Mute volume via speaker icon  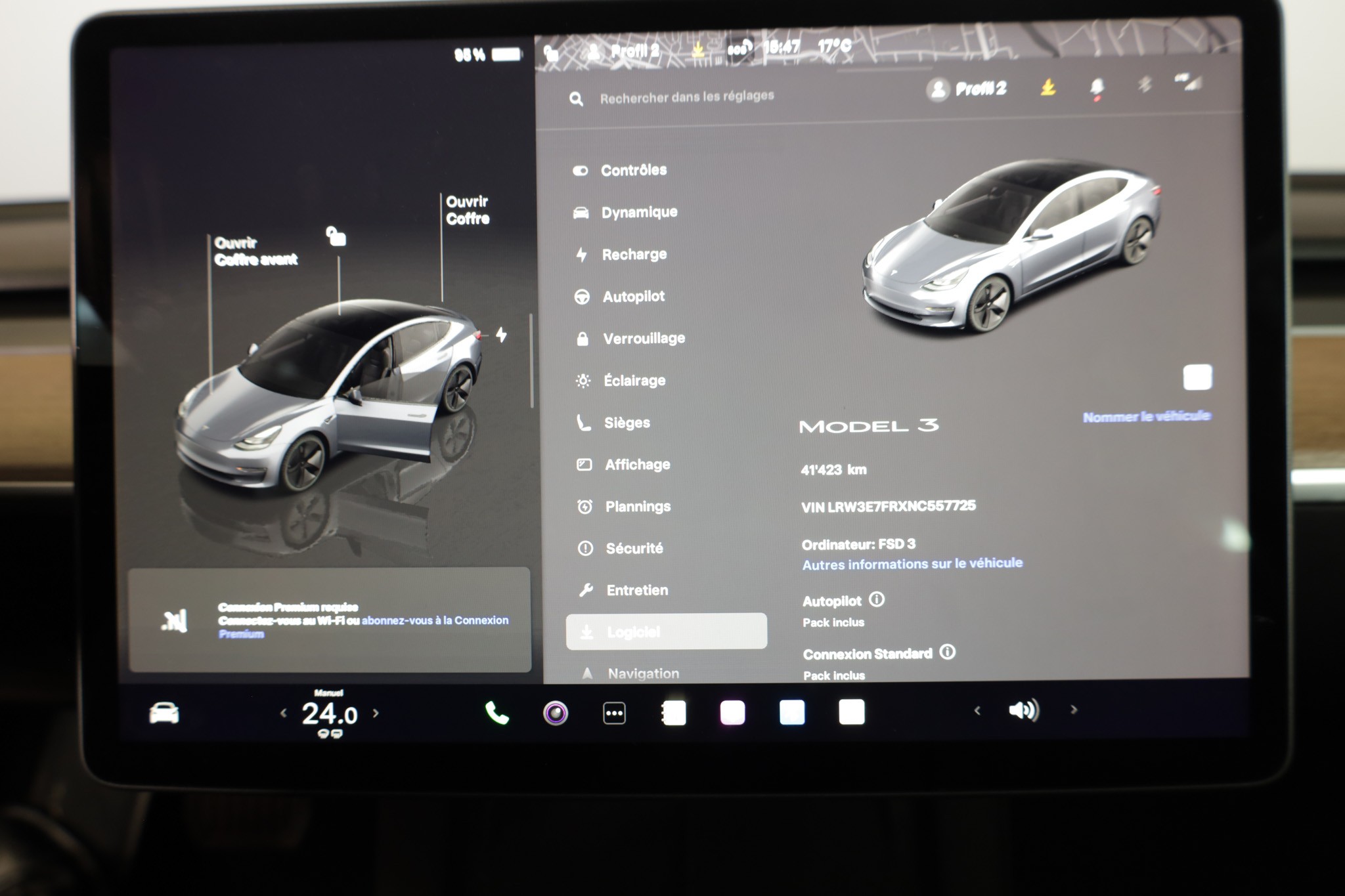pos(1023,710)
